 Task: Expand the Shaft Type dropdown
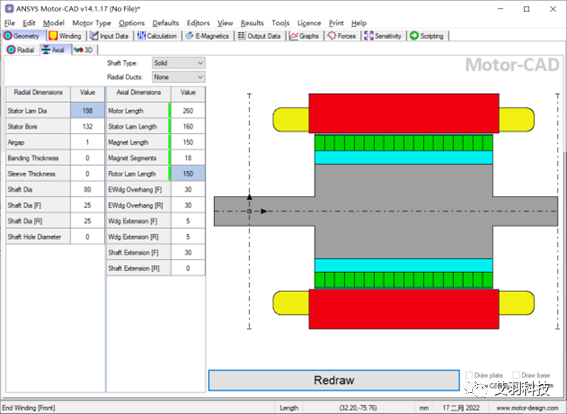179,63
